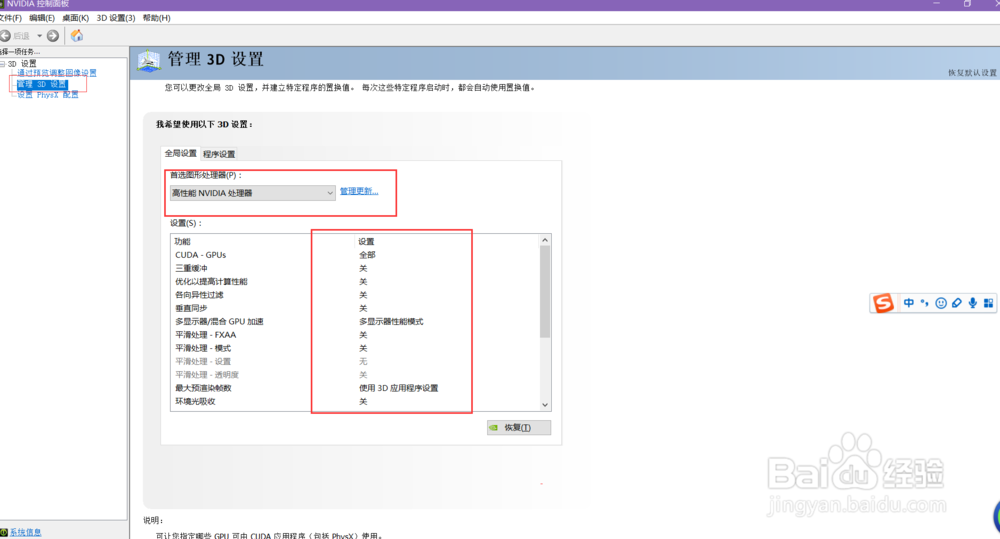Click the 管理更新... link
Viewport: 1000px width, 539px height.
[x=359, y=191]
